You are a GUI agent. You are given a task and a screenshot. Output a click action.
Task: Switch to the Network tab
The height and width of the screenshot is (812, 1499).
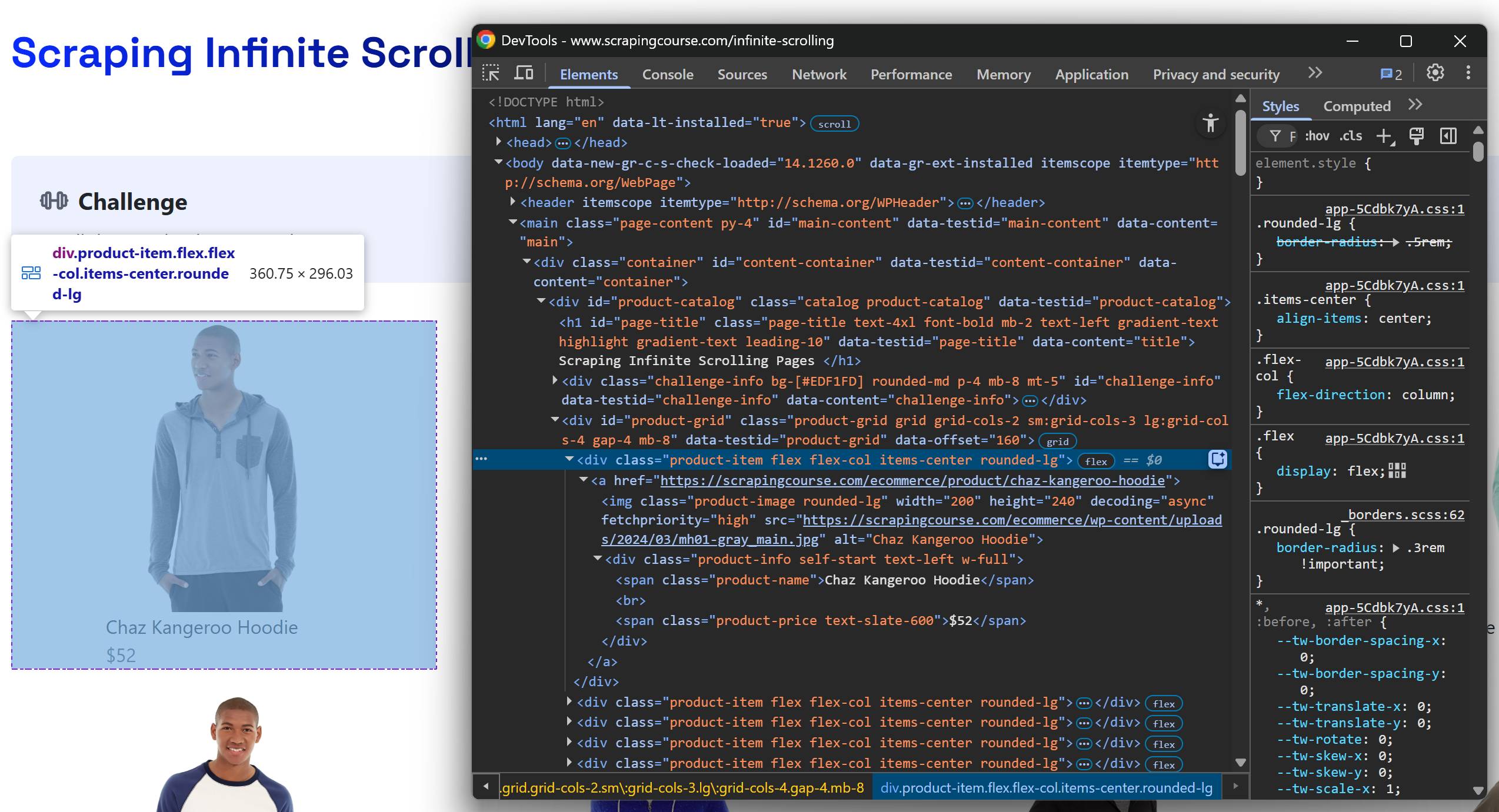click(x=819, y=75)
